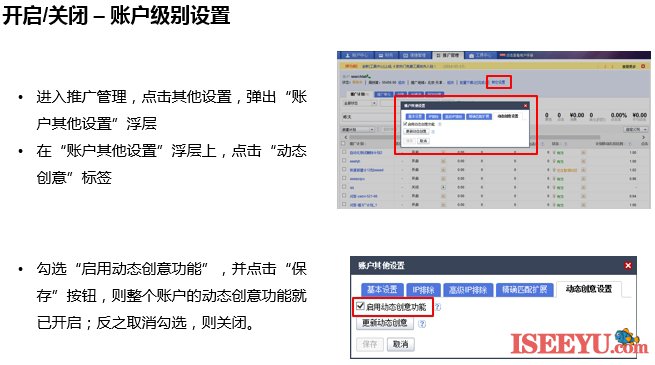Viewport: 655px width, 365px height.
Task: Open the 推广管理 tab in the top navigation
Action: [x=448, y=55]
